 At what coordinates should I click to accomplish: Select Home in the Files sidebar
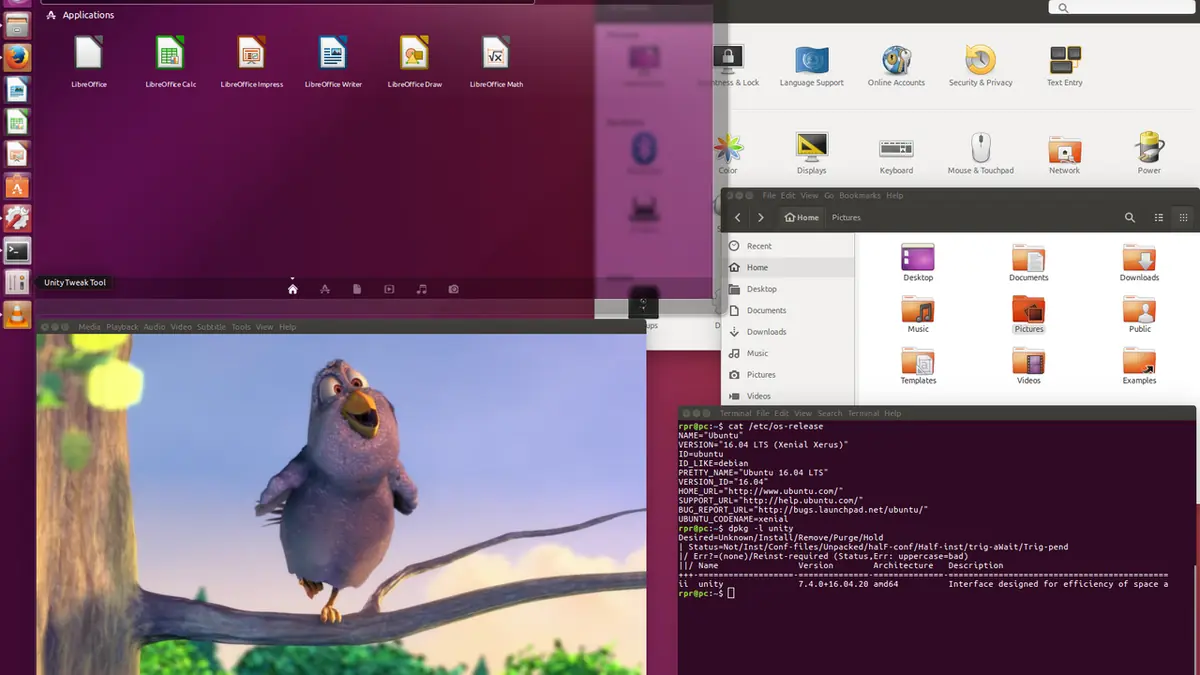click(x=788, y=267)
